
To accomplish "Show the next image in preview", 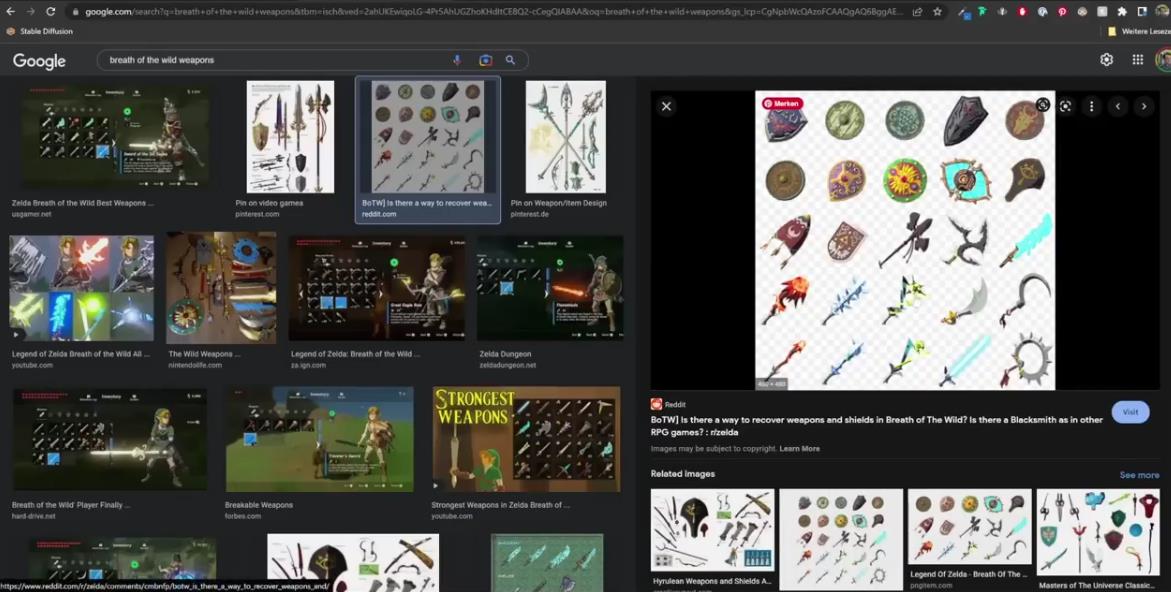I will click(1143, 106).
